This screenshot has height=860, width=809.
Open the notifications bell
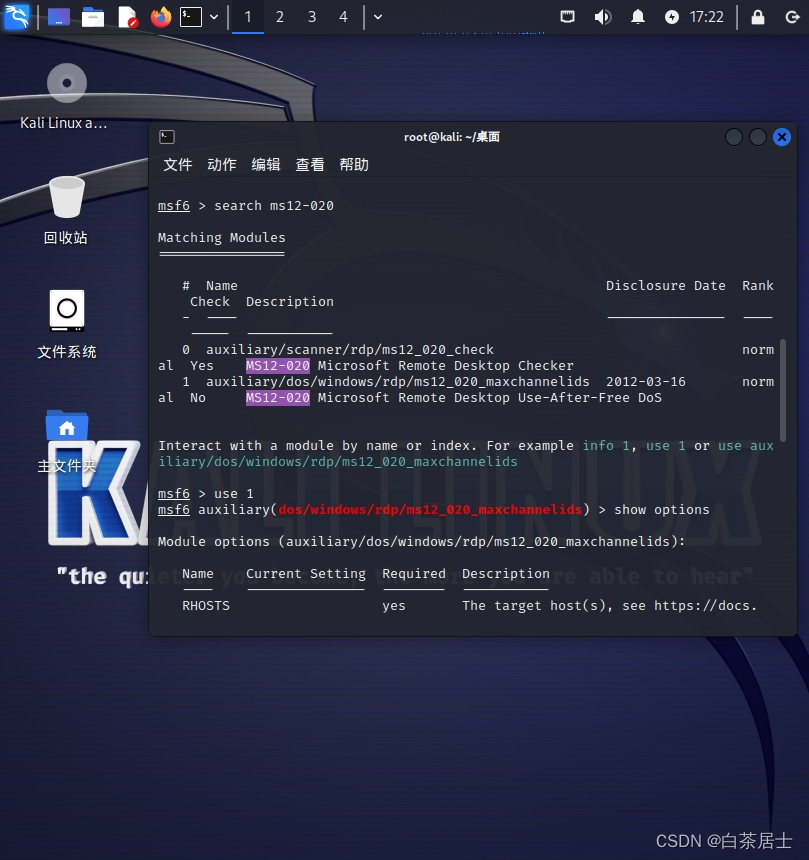(x=637, y=17)
